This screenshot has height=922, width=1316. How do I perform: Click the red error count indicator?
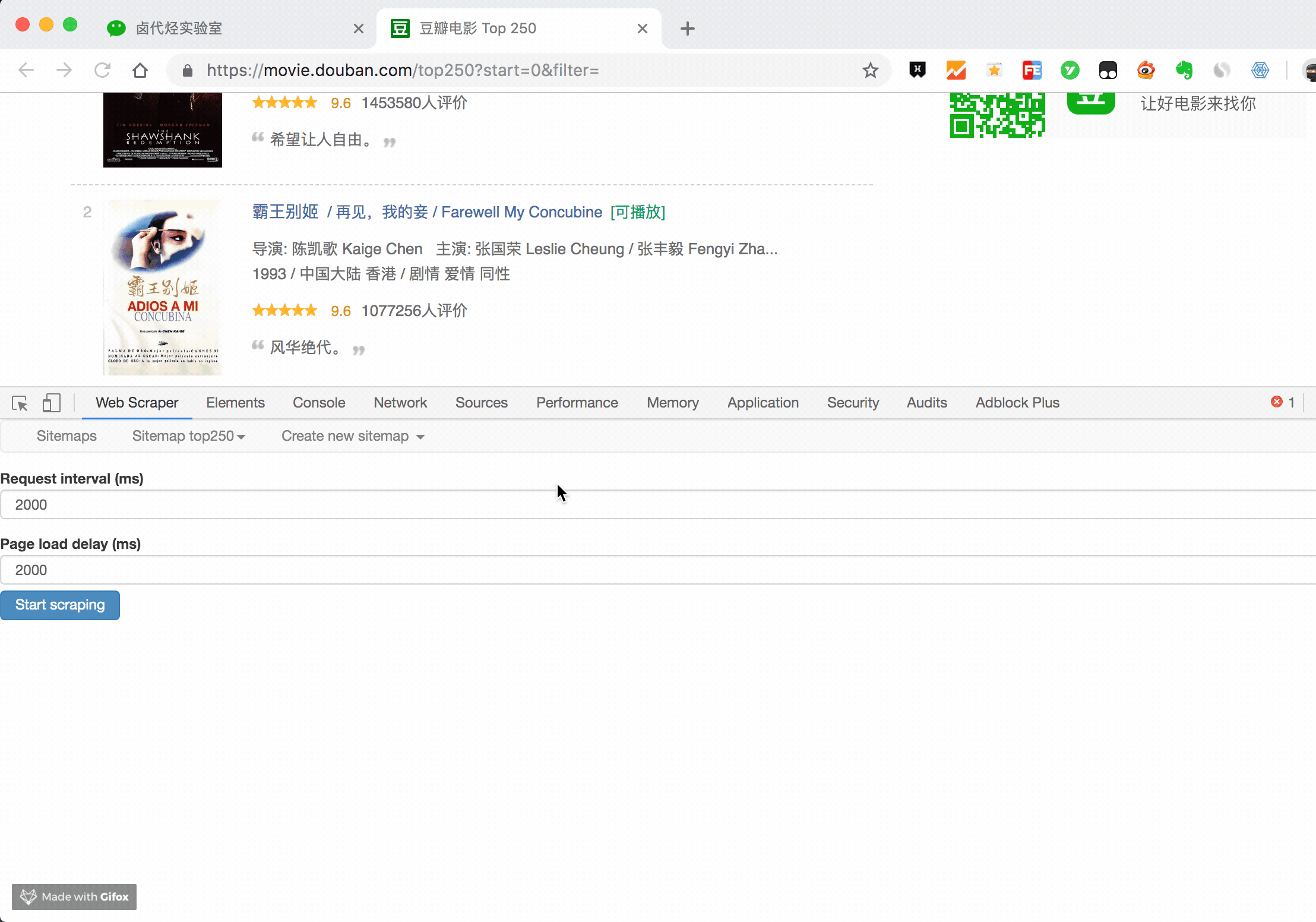click(1283, 402)
